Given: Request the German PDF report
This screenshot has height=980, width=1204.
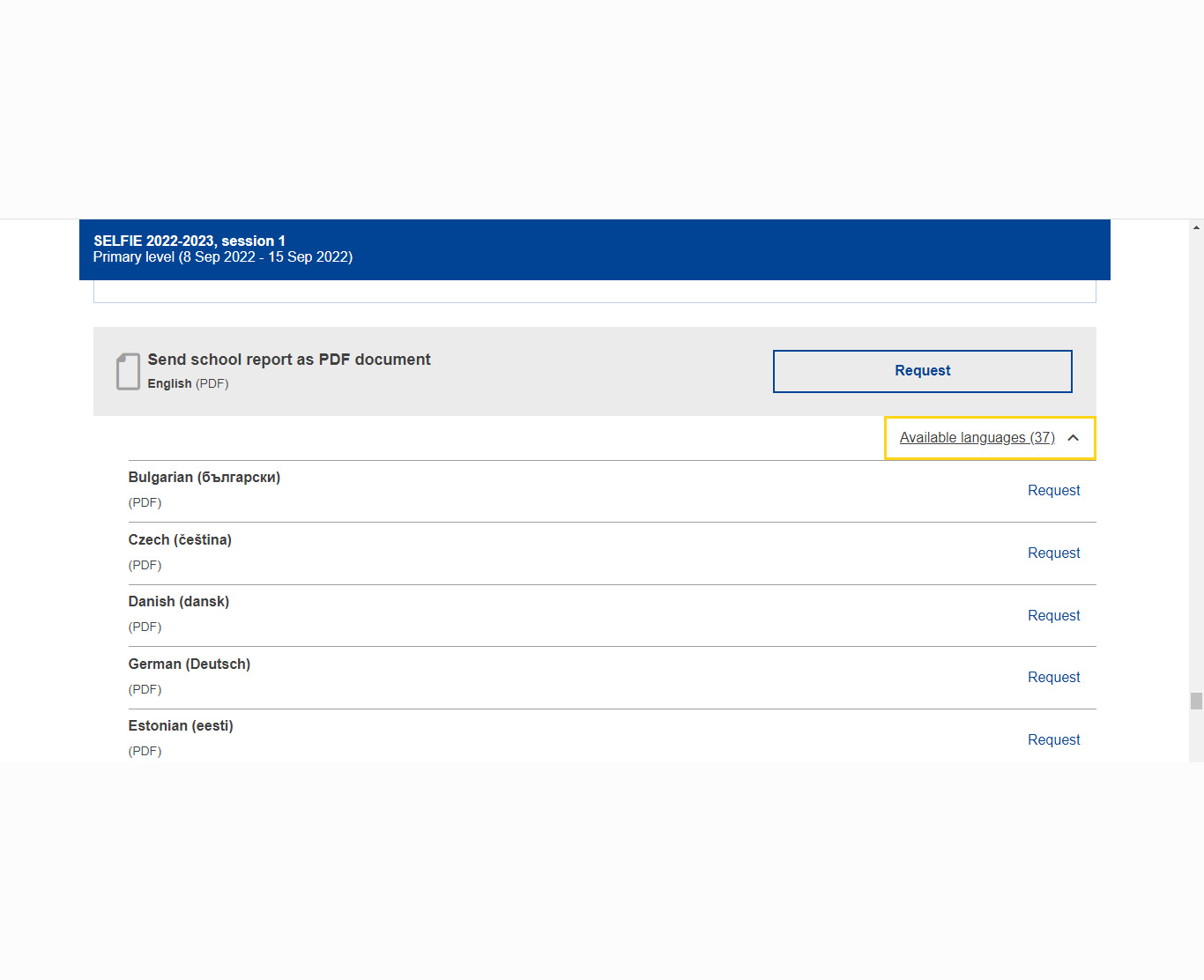Looking at the screenshot, I should click(1053, 678).
